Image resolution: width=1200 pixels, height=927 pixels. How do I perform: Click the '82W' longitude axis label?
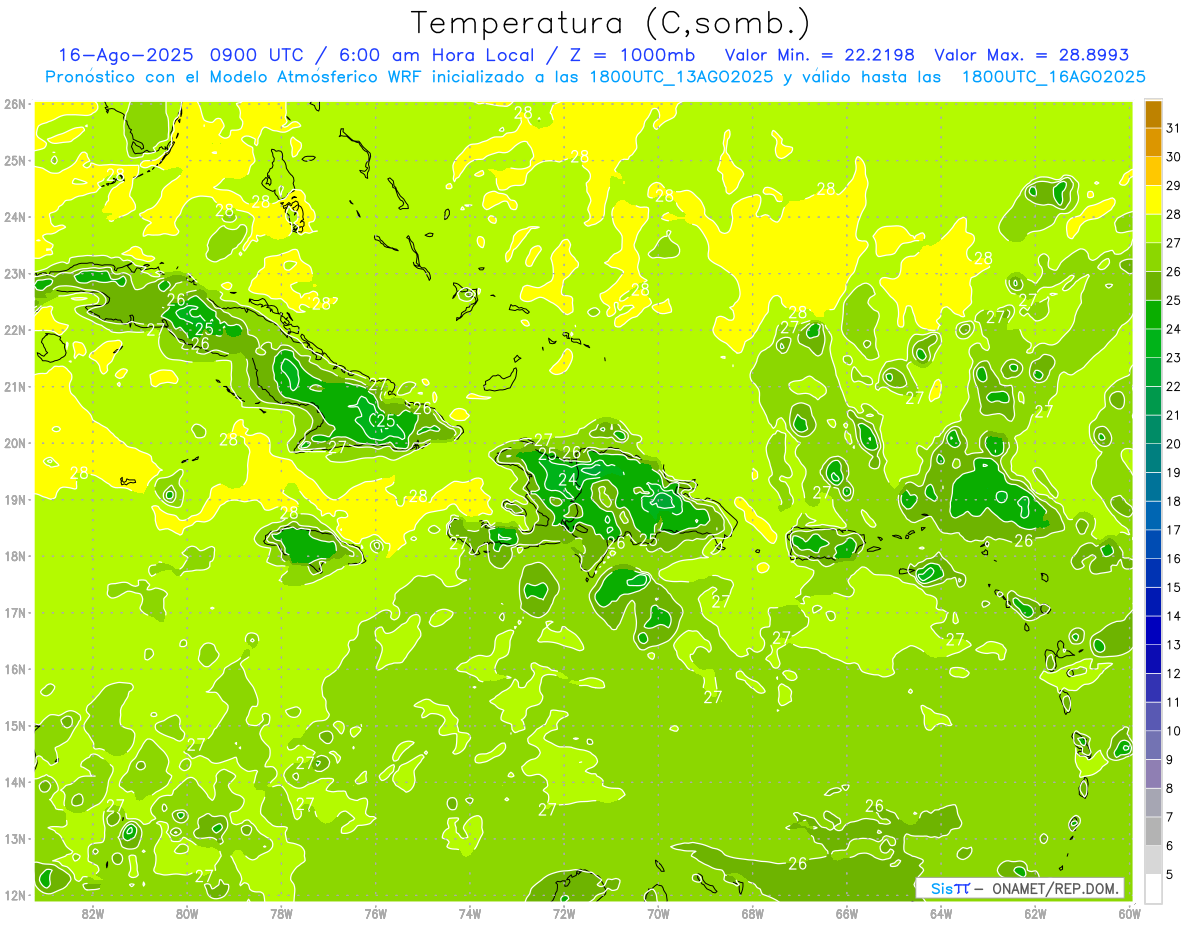(93, 914)
